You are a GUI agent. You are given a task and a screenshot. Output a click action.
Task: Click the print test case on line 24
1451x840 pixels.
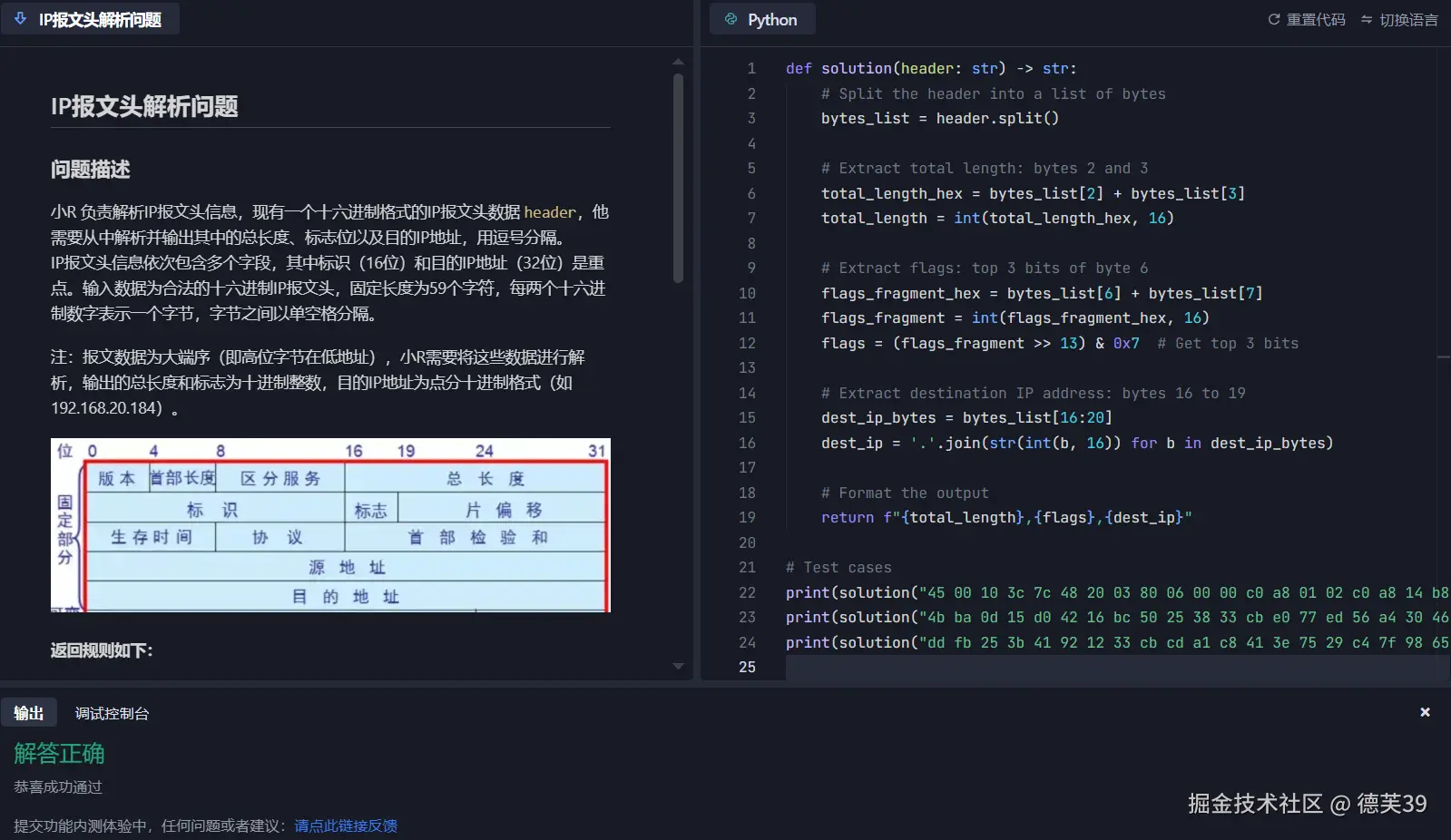pyautogui.click(x=1117, y=642)
